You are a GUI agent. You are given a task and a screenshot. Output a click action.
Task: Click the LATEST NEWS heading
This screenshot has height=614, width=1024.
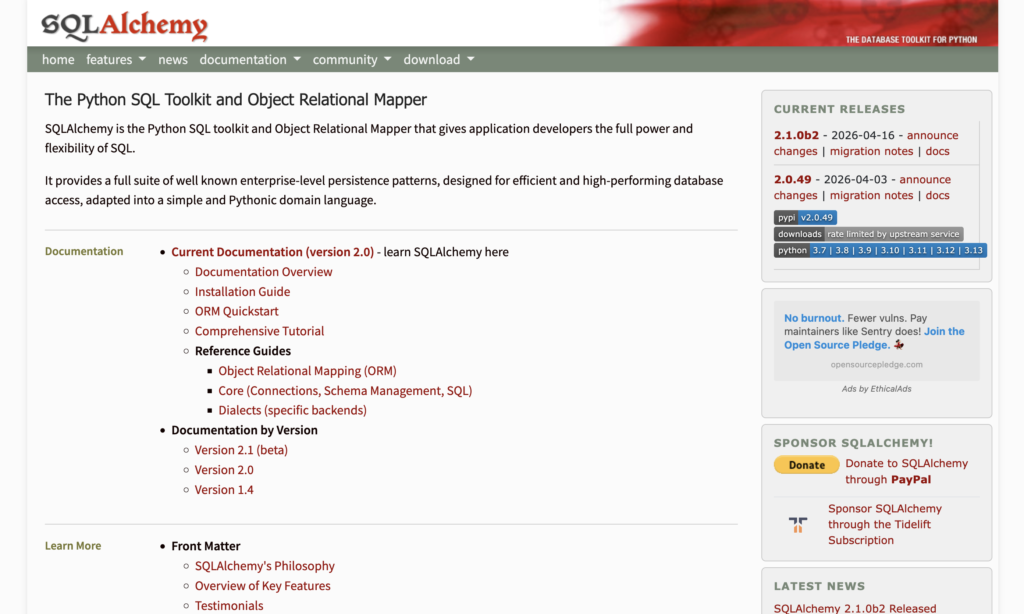tap(819, 586)
